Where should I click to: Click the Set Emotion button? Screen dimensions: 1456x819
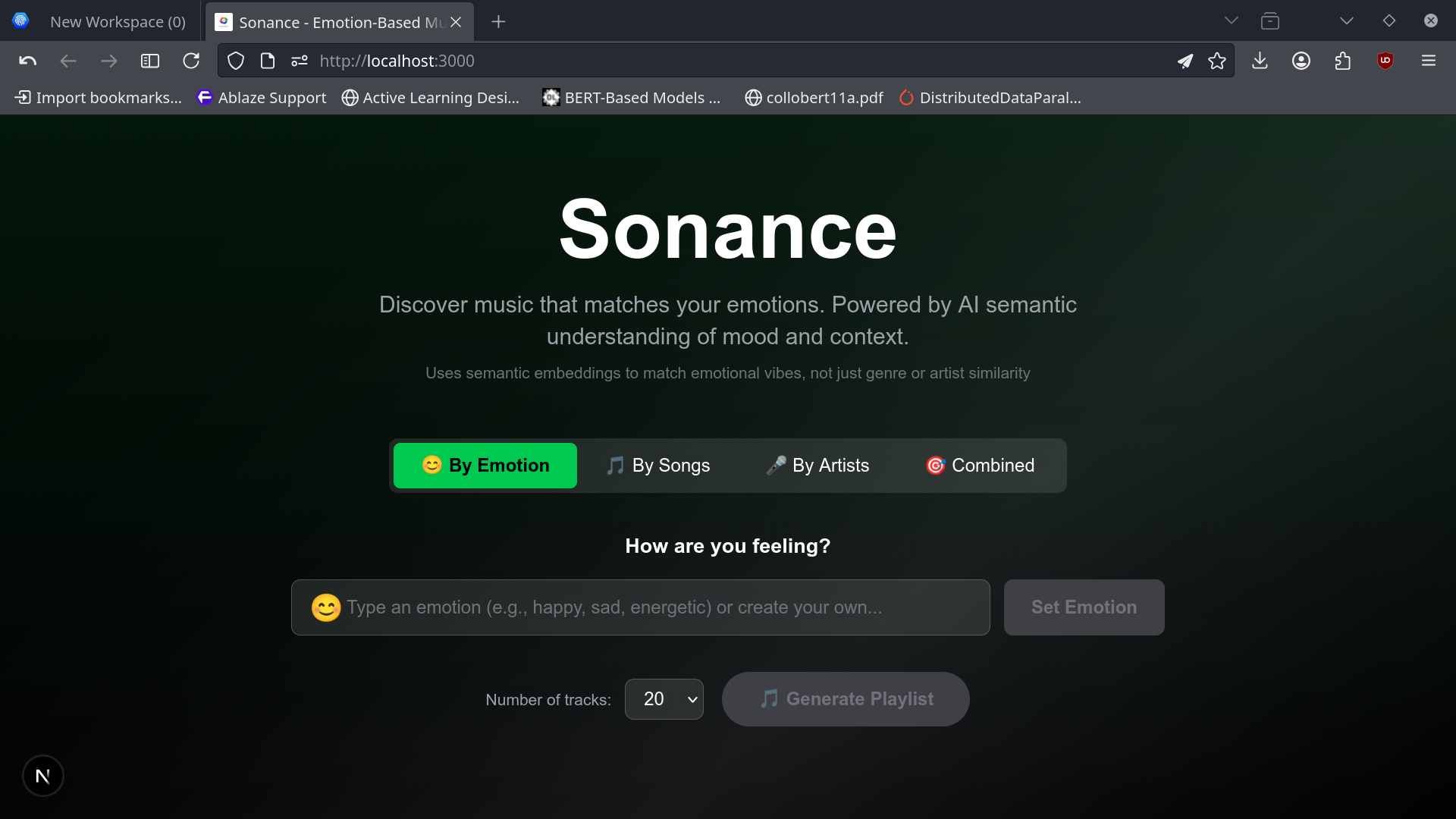[x=1084, y=607]
